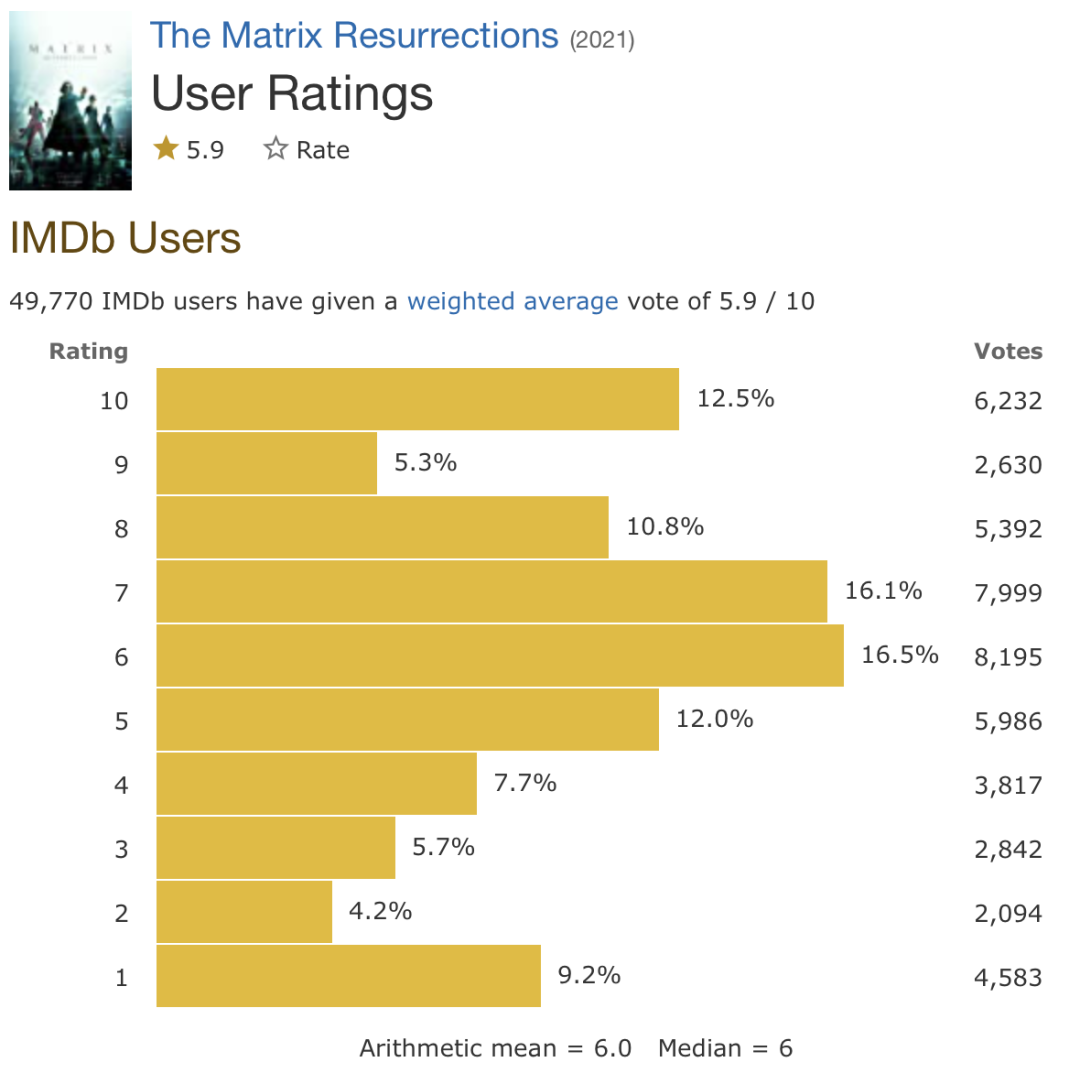
Task: Click The Matrix Resurrections poster thumbnail
Action: tap(70, 101)
